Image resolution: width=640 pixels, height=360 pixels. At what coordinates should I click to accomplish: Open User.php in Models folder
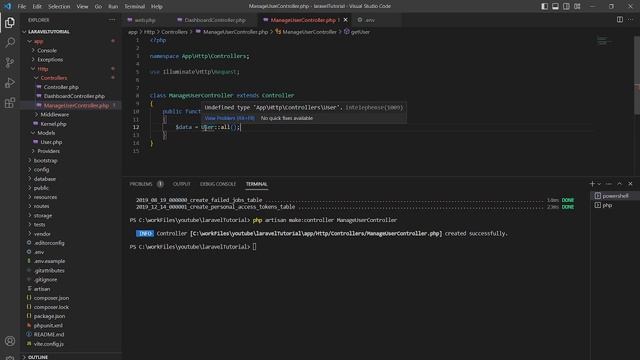click(x=51, y=142)
